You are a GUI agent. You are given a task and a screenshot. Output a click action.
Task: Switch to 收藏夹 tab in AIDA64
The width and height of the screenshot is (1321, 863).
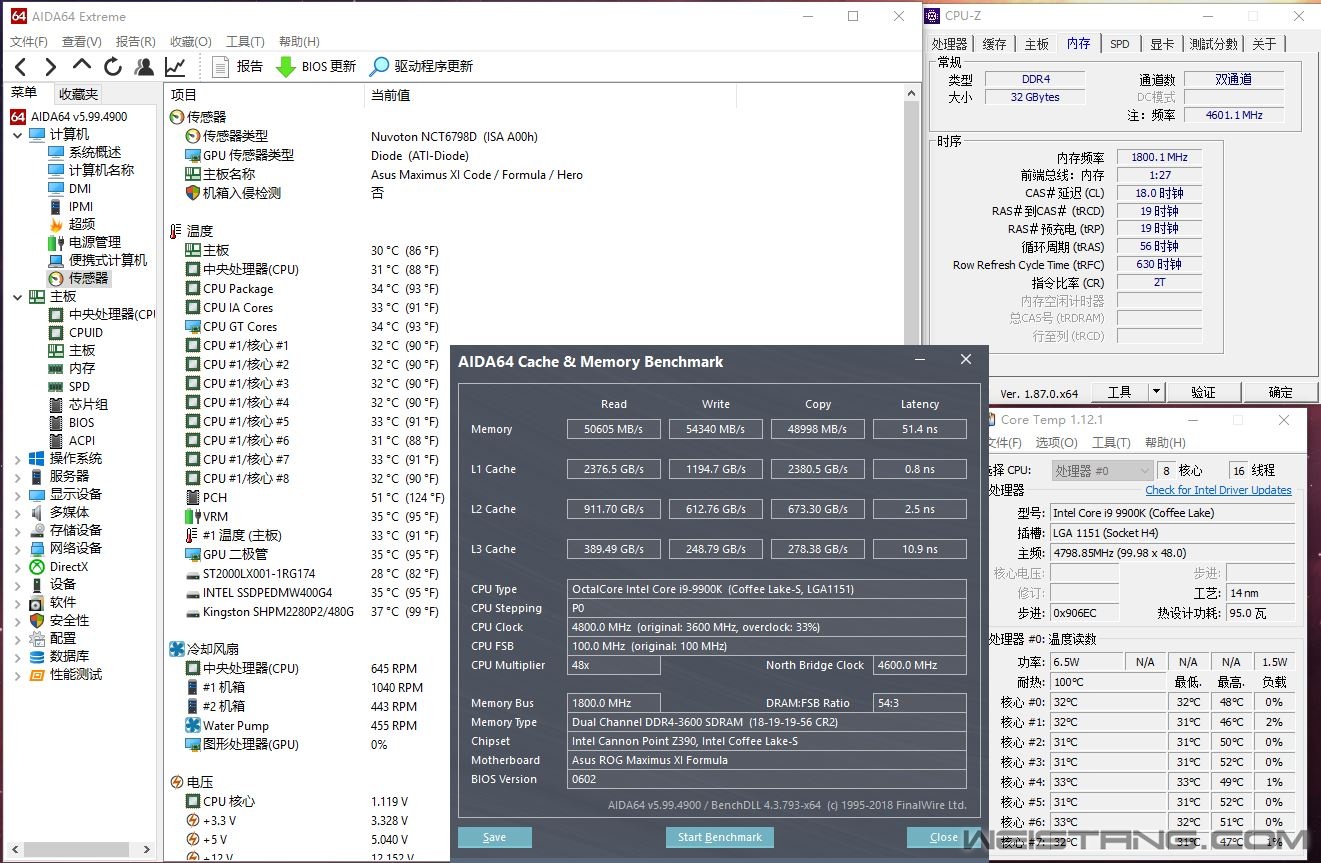78,94
